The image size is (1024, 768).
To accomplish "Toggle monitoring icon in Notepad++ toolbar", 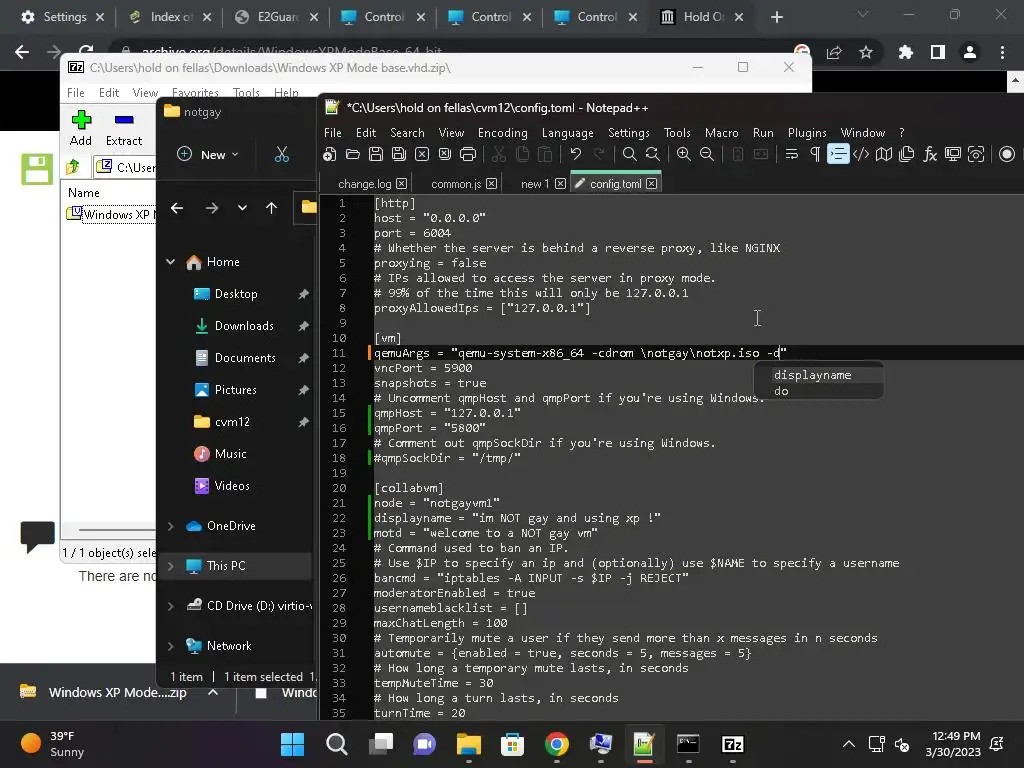I will [x=976, y=154].
